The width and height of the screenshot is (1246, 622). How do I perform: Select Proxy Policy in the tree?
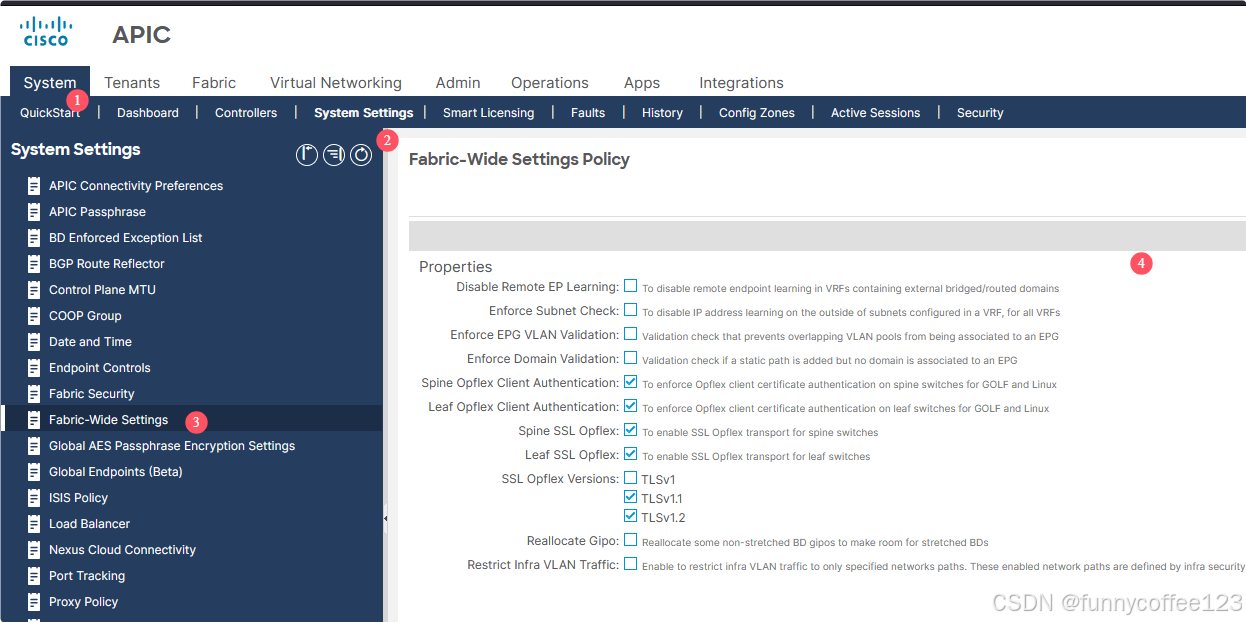pos(83,602)
